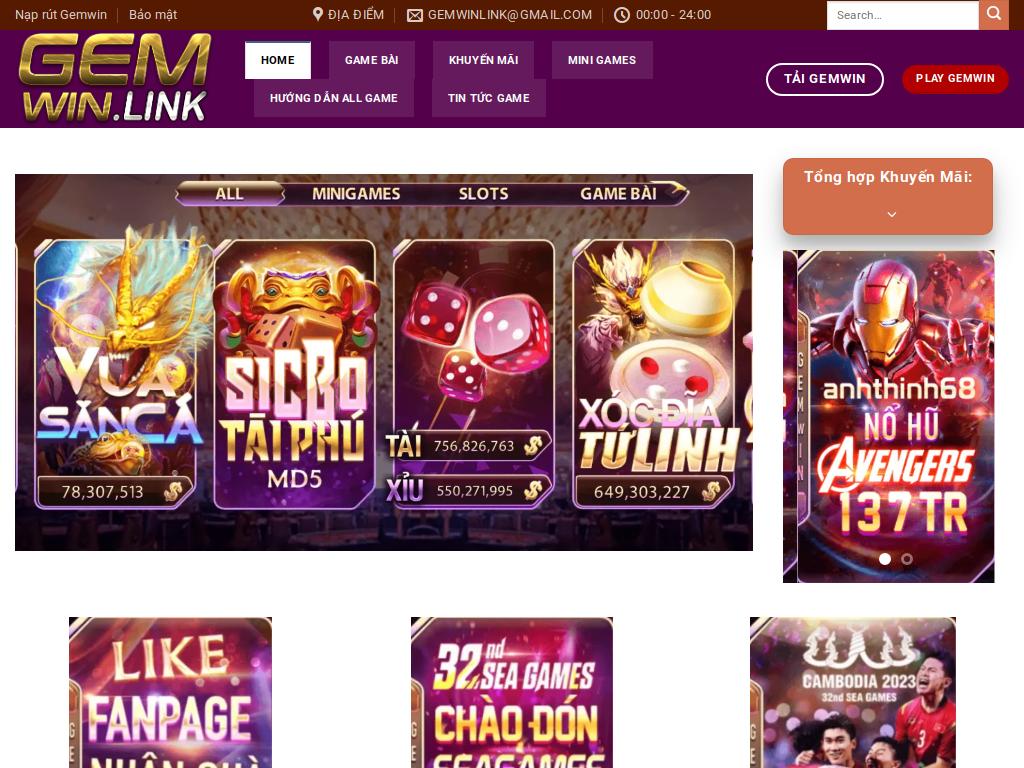Viewport: 1024px width, 768px height.
Task: Click the clock hours icon
Action: pos(622,15)
